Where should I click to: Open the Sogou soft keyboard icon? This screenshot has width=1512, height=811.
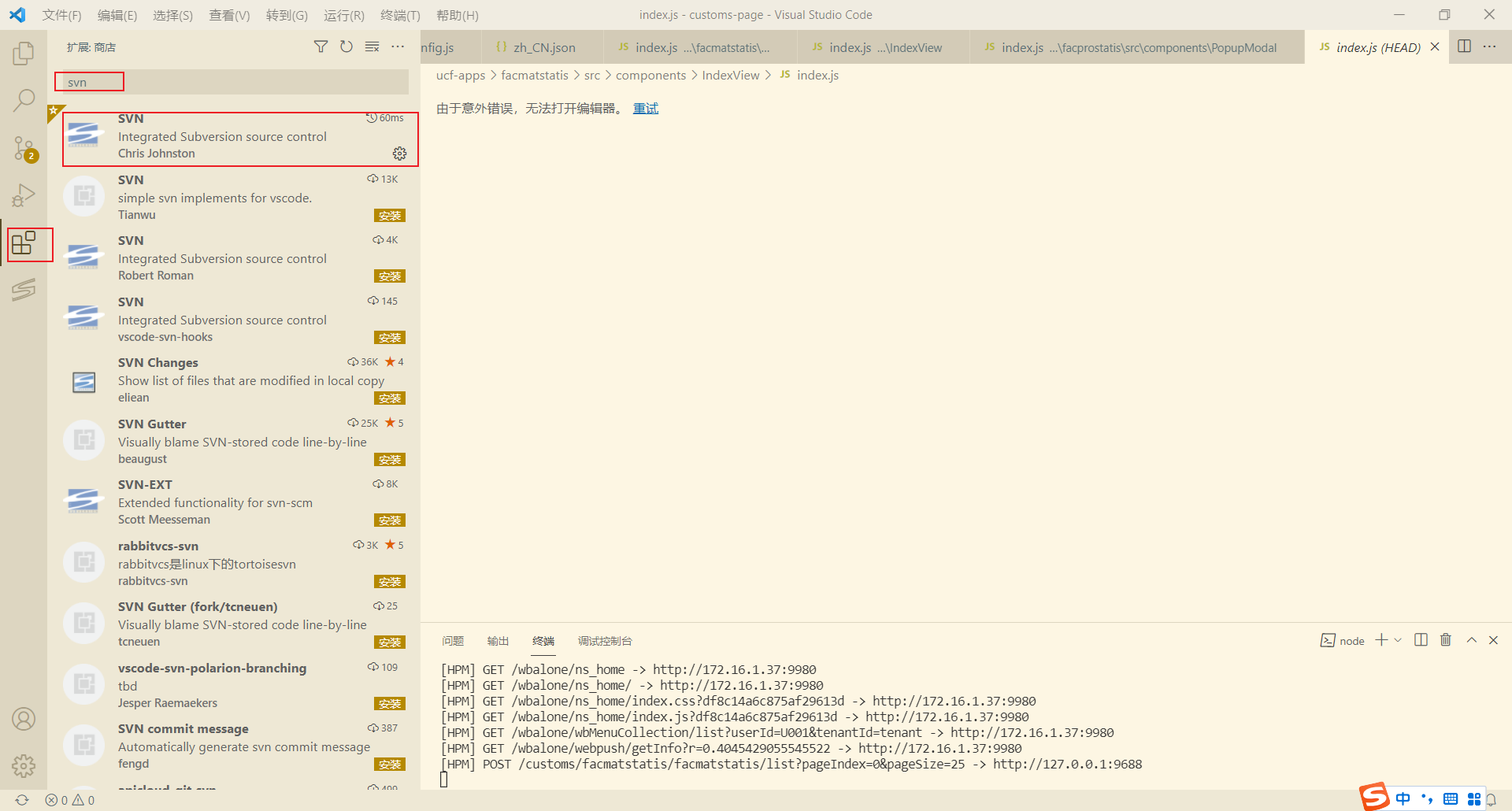(1451, 799)
